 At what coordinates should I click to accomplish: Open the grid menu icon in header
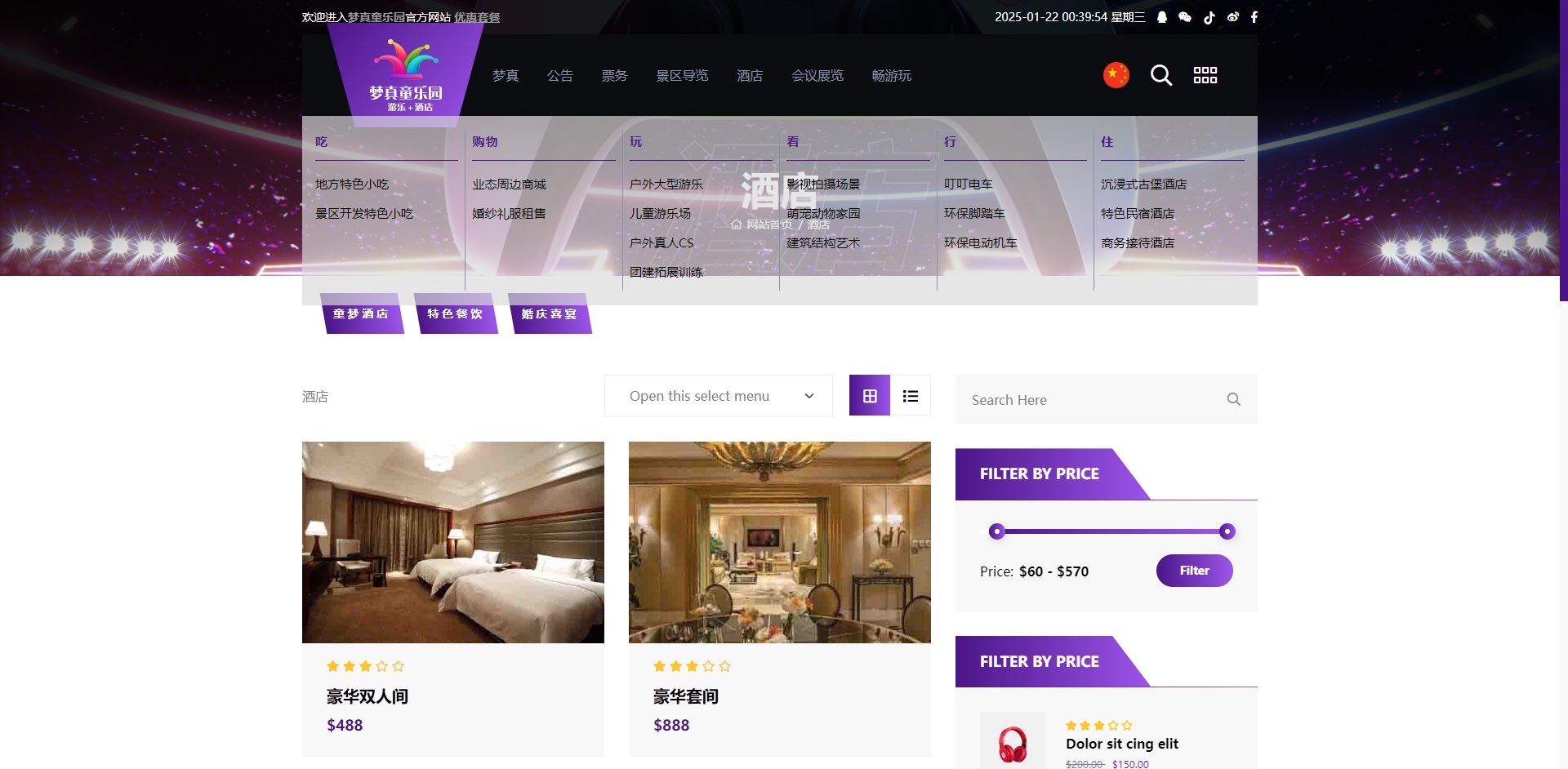click(x=1205, y=75)
